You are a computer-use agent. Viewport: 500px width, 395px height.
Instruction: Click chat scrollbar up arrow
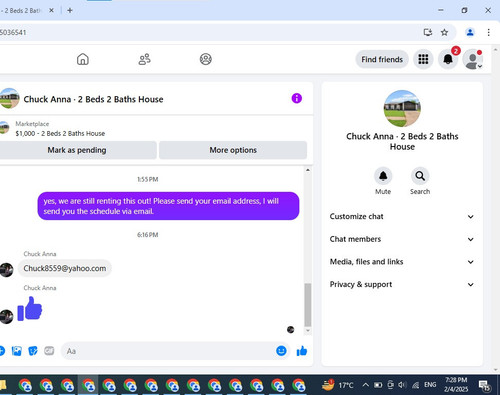coord(308,170)
